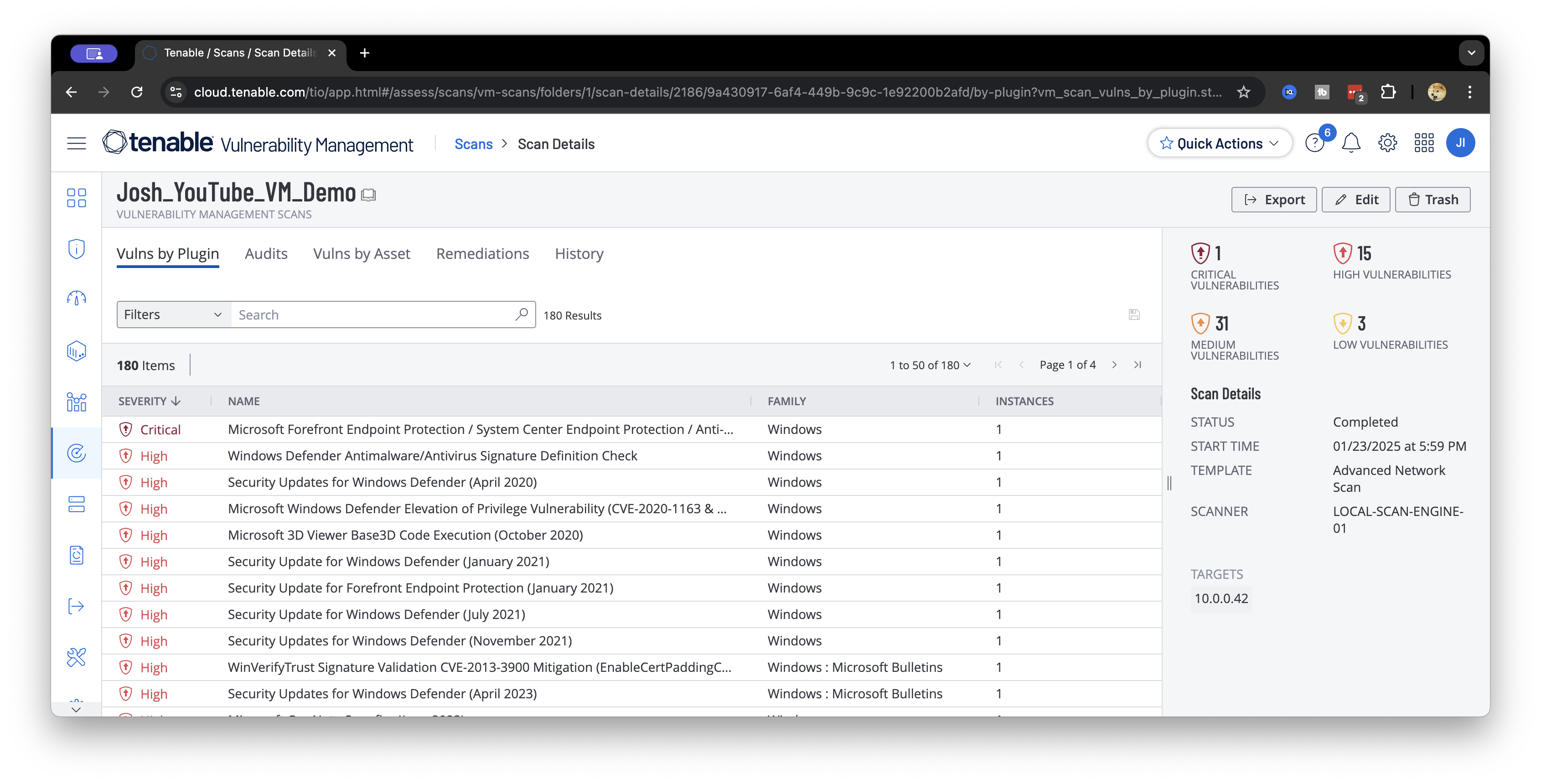Open WinVerifyTrust Signature Validation CVE-2013-3900 row
The image size is (1541, 784).
point(632,667)
